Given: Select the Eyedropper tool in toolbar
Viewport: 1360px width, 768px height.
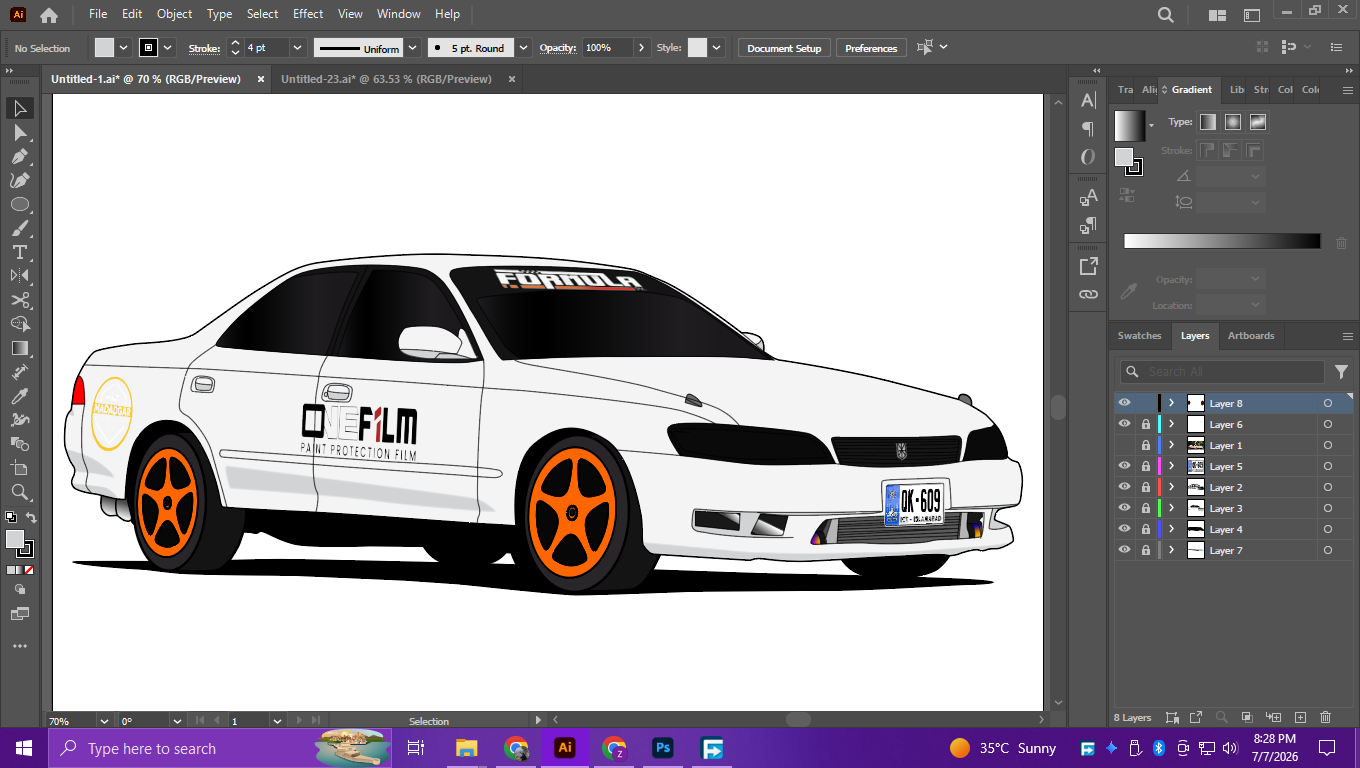Looking at the screenshot, I should click(x=19, y=396).
